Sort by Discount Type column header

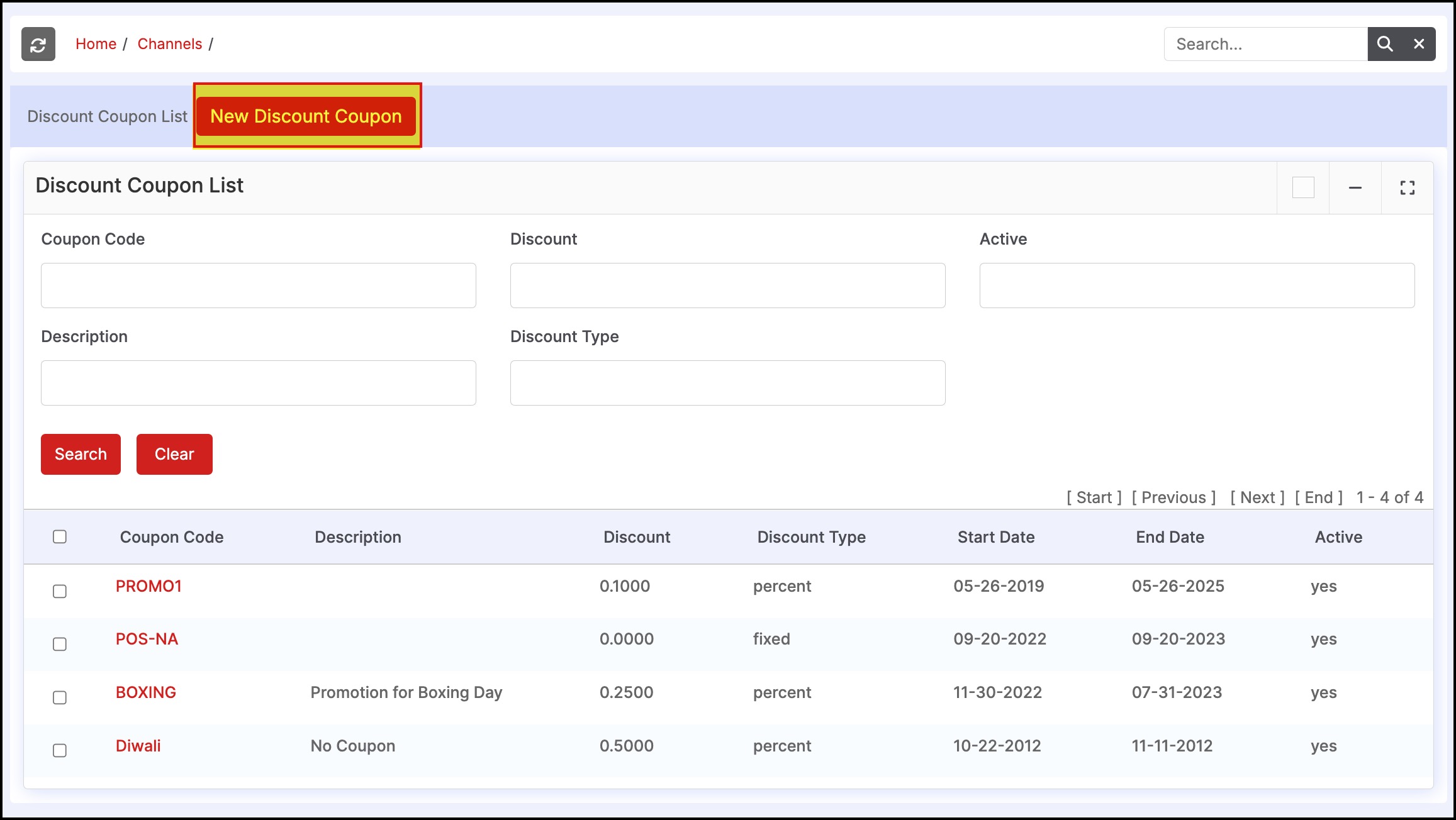coord(812,537)
